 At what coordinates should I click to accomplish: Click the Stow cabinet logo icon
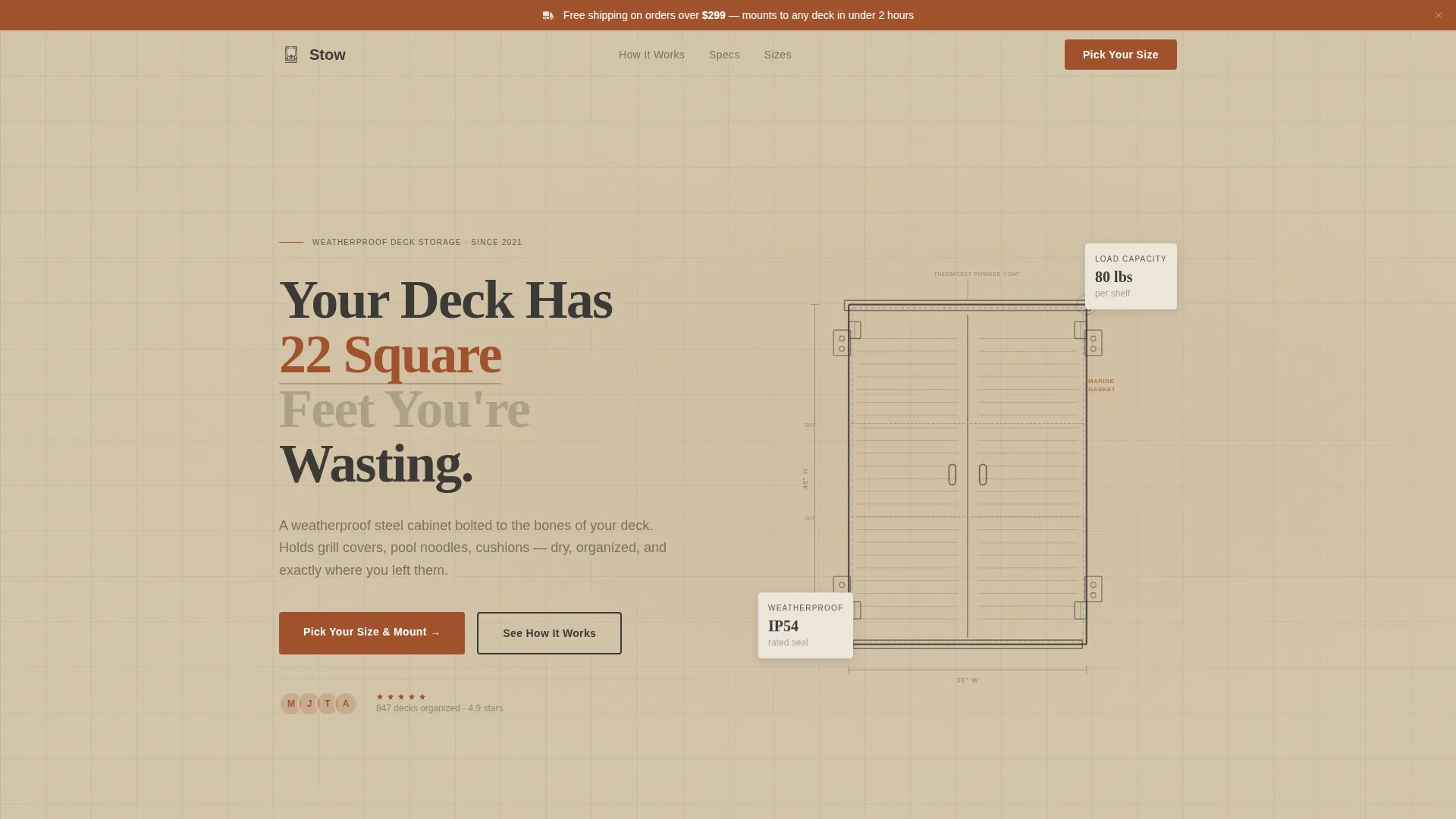(291, 55)
